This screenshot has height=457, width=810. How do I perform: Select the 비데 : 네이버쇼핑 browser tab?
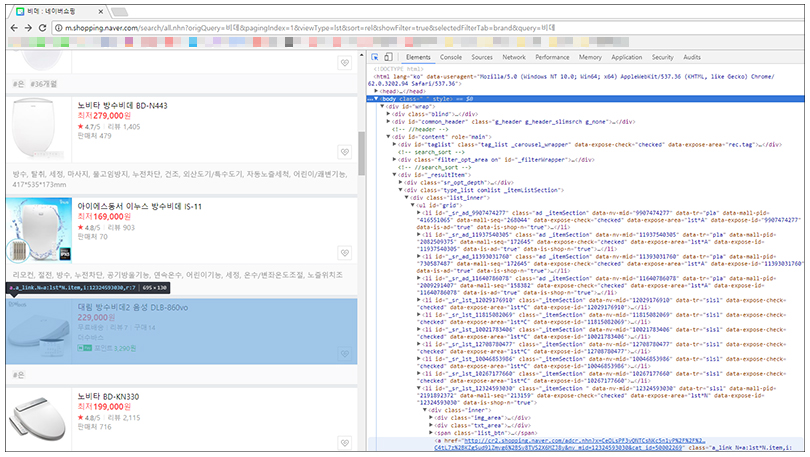(x=57, y=11)
